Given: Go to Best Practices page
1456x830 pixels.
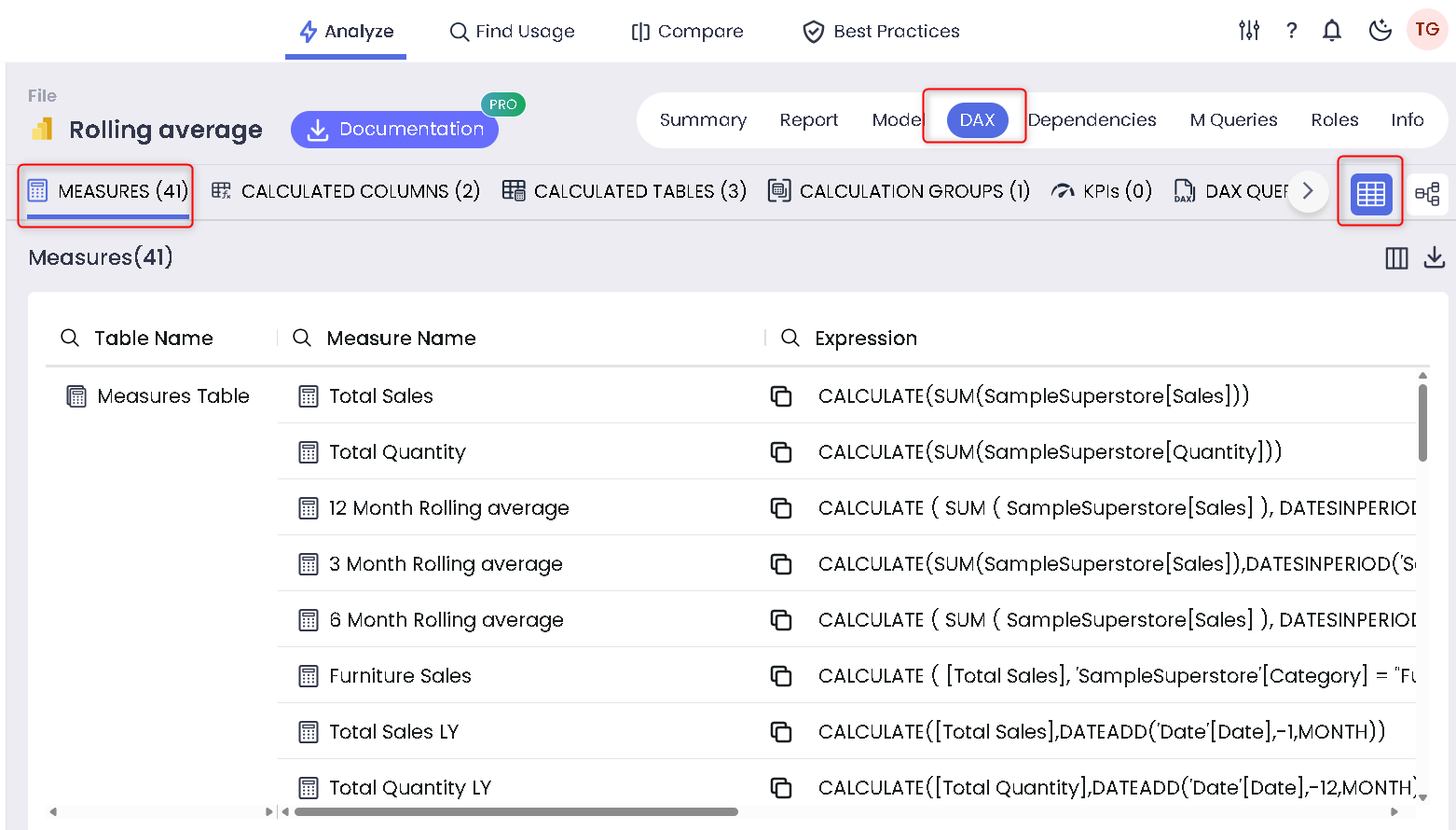Looking at the screenshot, I should point(881,32).
